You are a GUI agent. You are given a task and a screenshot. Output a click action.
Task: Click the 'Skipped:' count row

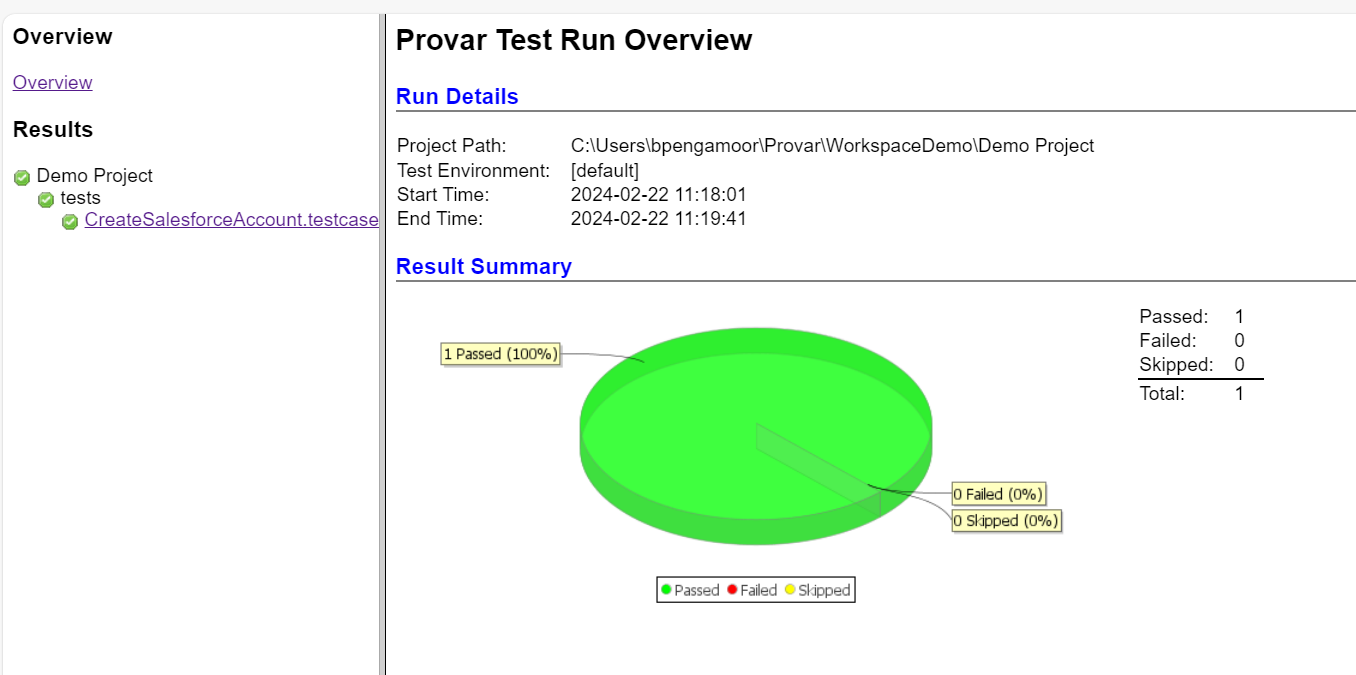pos(1192,365)
